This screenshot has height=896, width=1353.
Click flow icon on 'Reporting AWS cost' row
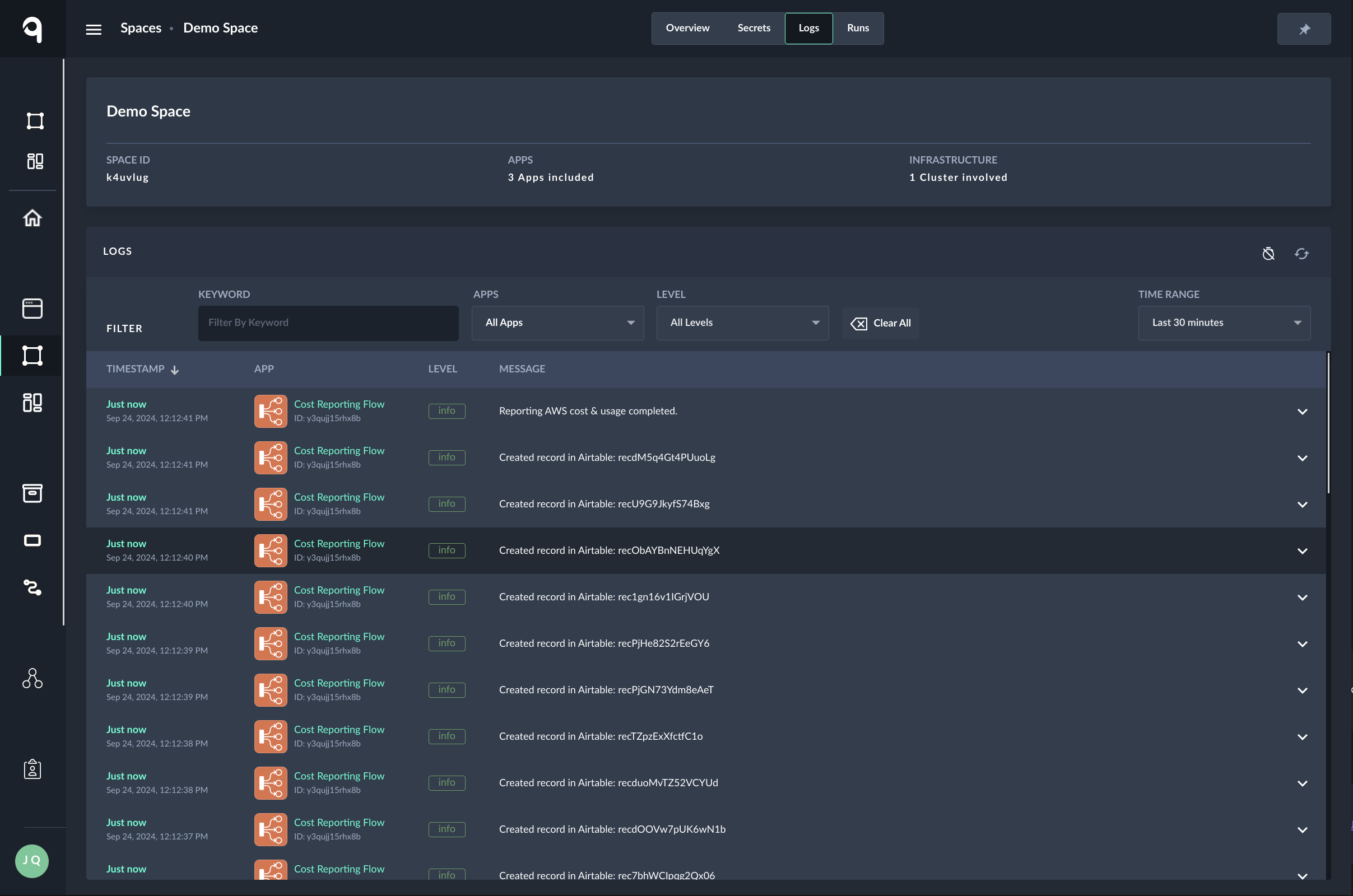click(271, 412)
